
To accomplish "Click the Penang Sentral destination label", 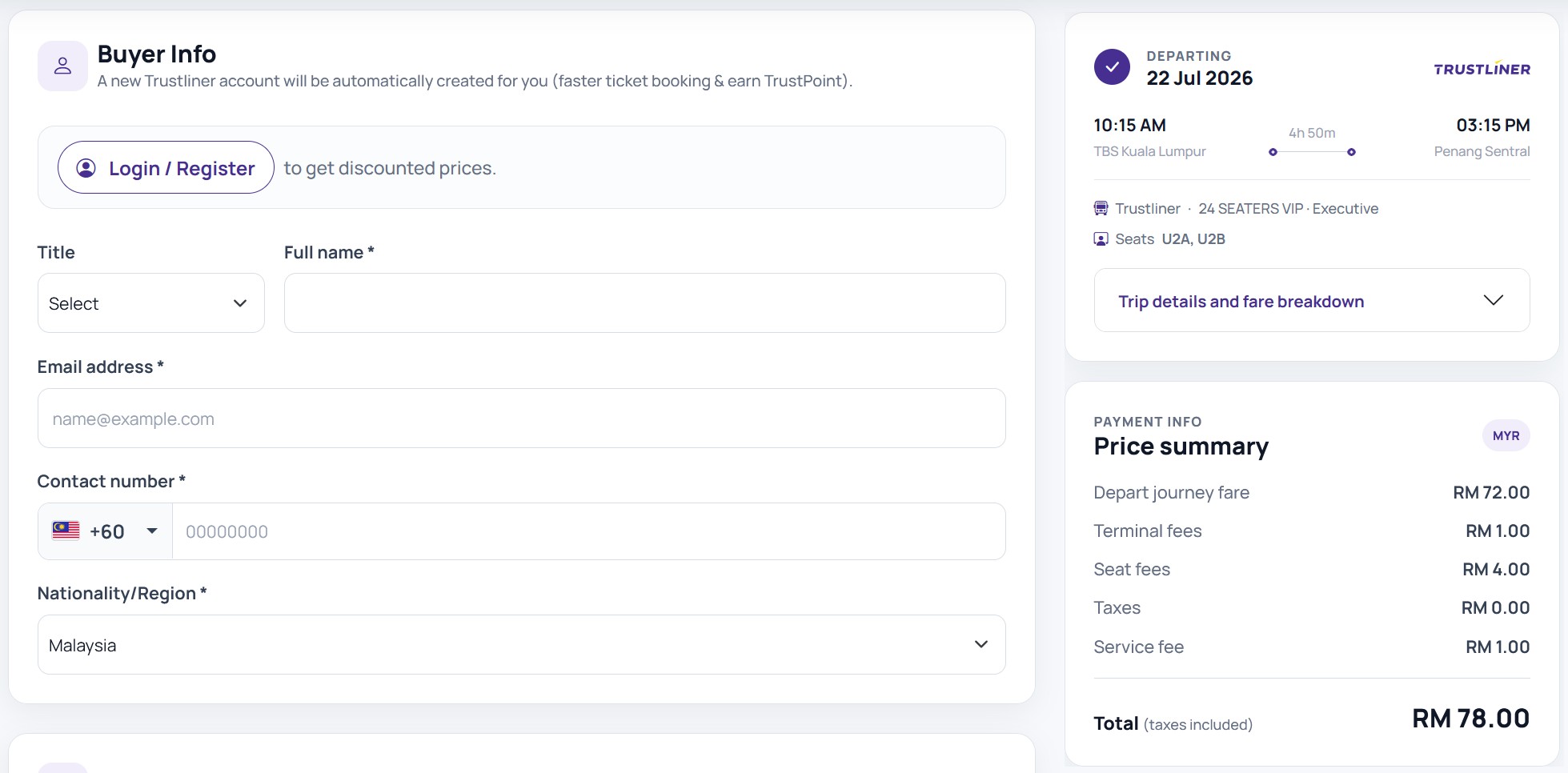I will pos(1482,151).
